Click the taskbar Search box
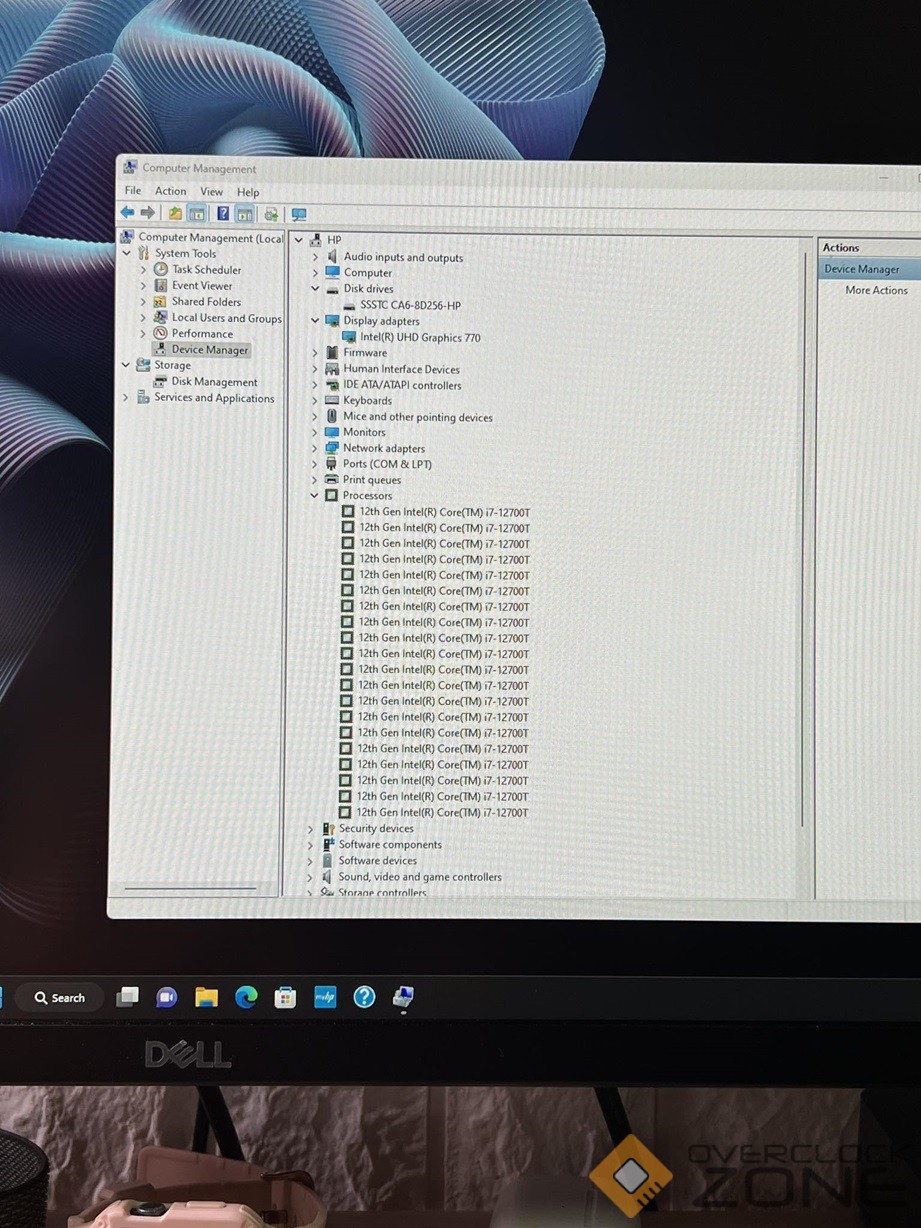921x1228 pixels. [x=60, y=998]
